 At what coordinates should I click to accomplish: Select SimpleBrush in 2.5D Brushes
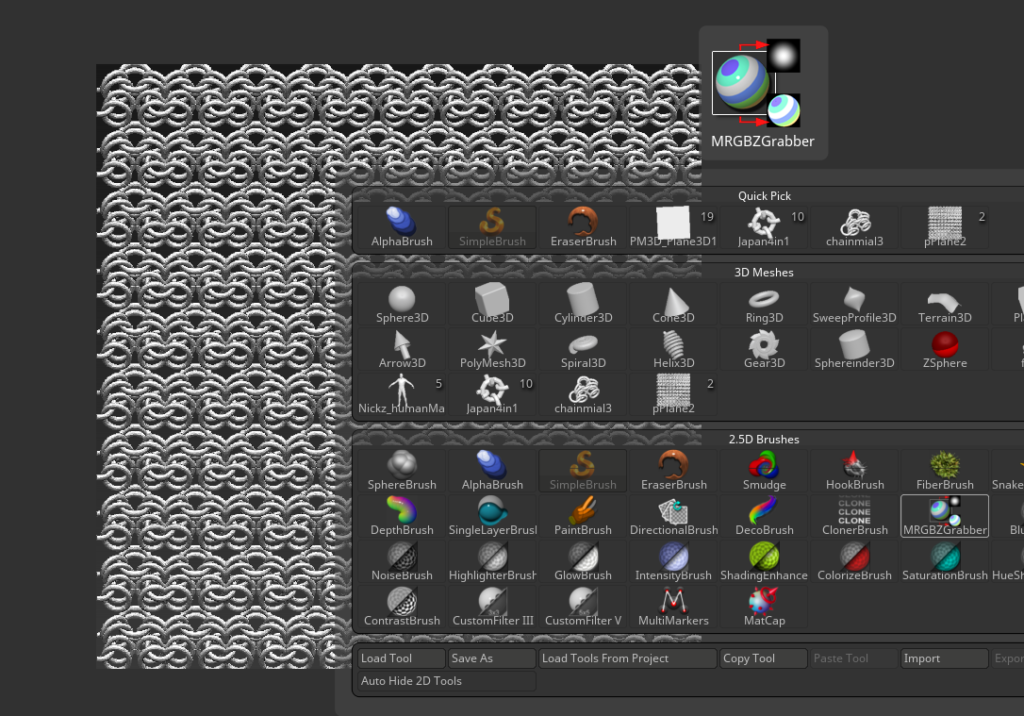click(583, 471)
